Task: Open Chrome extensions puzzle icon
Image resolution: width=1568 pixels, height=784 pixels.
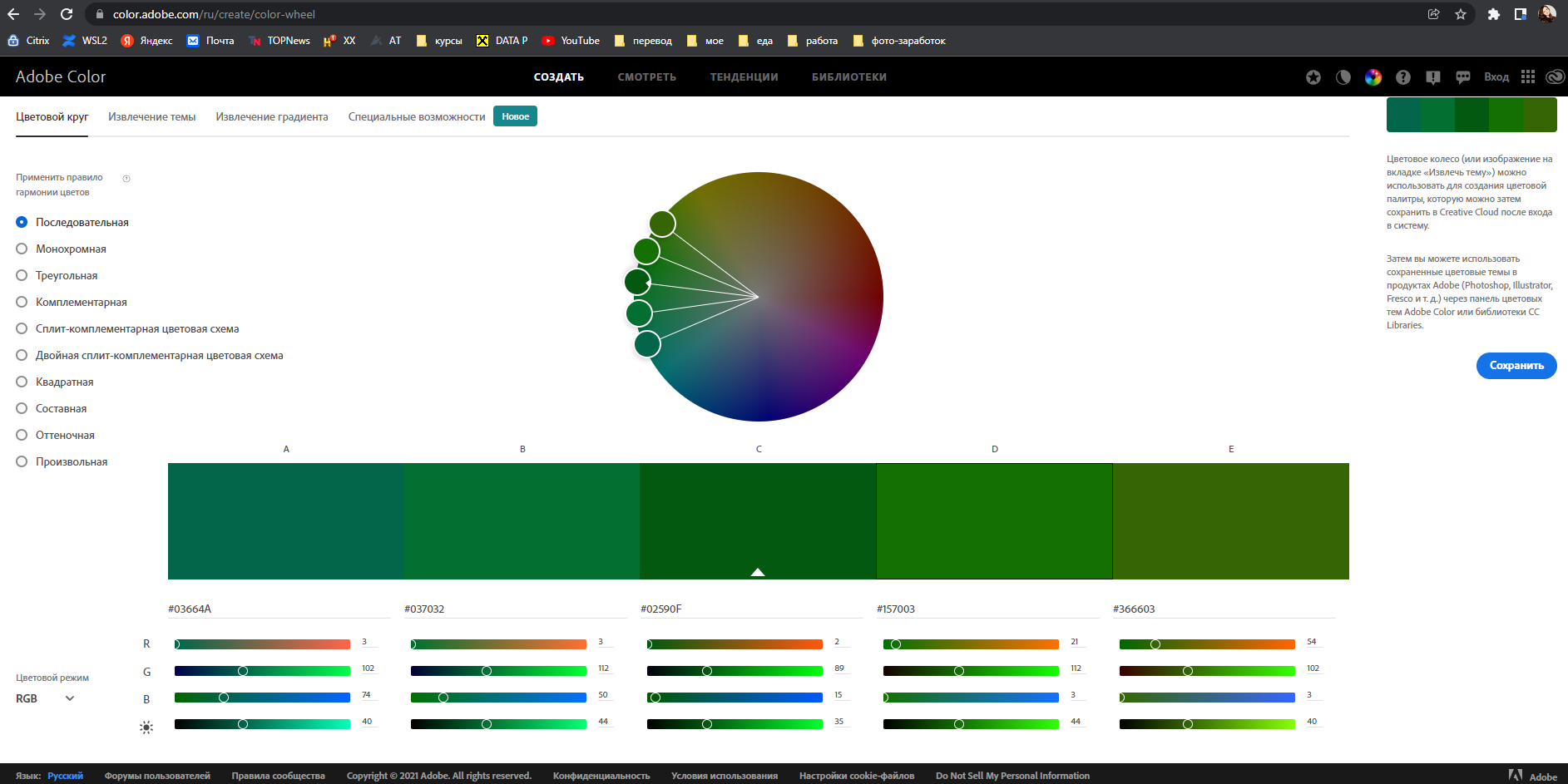Action: pos(1494,14)
